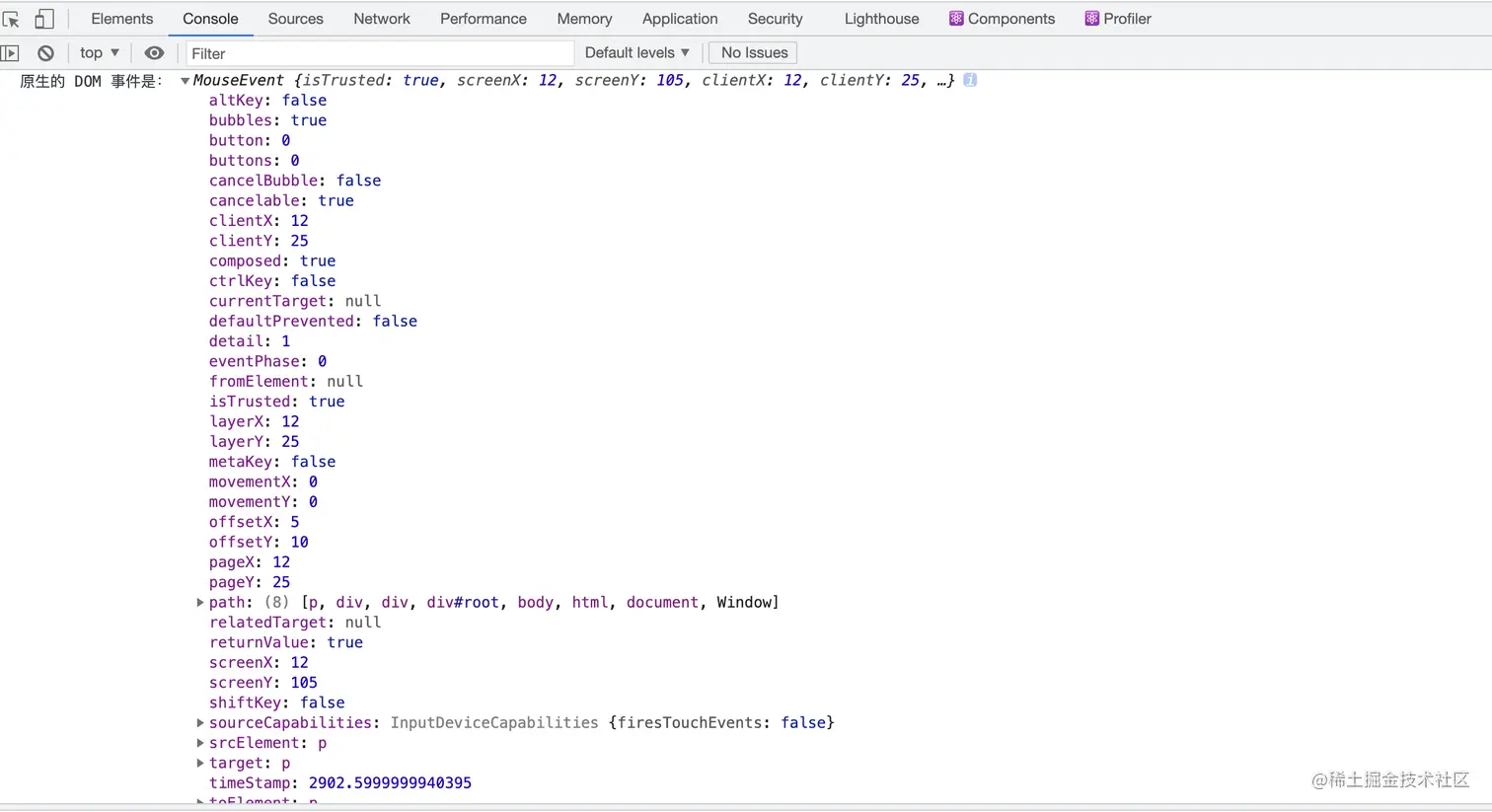Click the ctrlKey: false property

pos(272,281)
